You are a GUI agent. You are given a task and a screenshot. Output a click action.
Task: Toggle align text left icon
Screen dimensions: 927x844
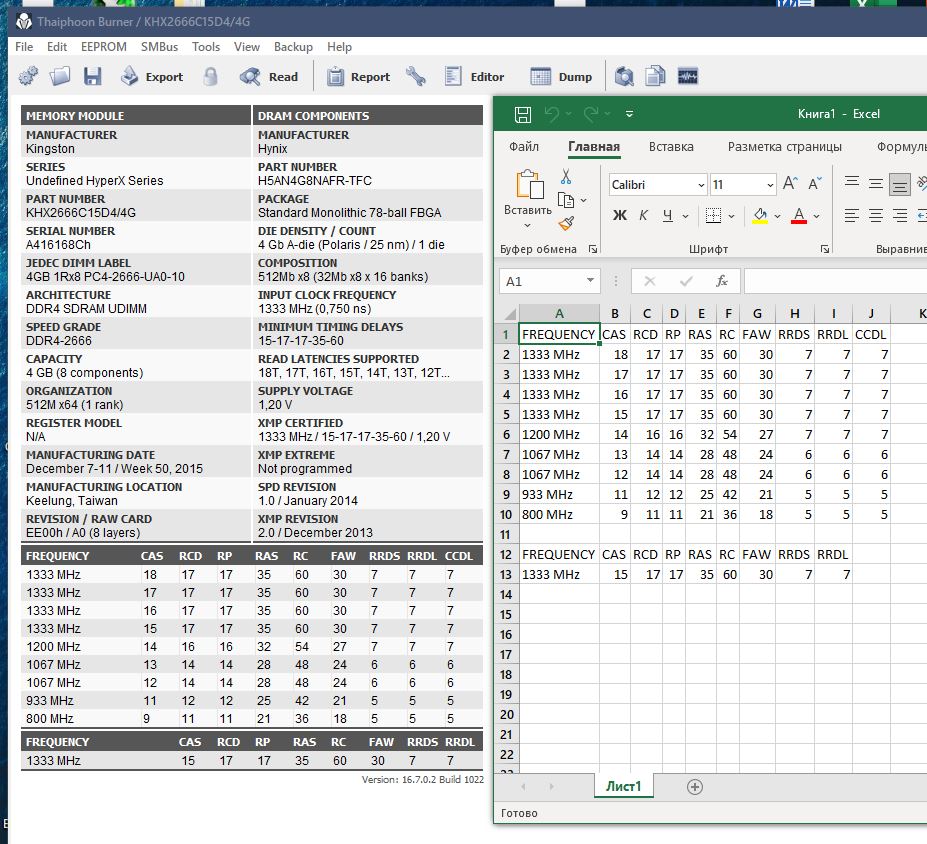pos(852,216)
